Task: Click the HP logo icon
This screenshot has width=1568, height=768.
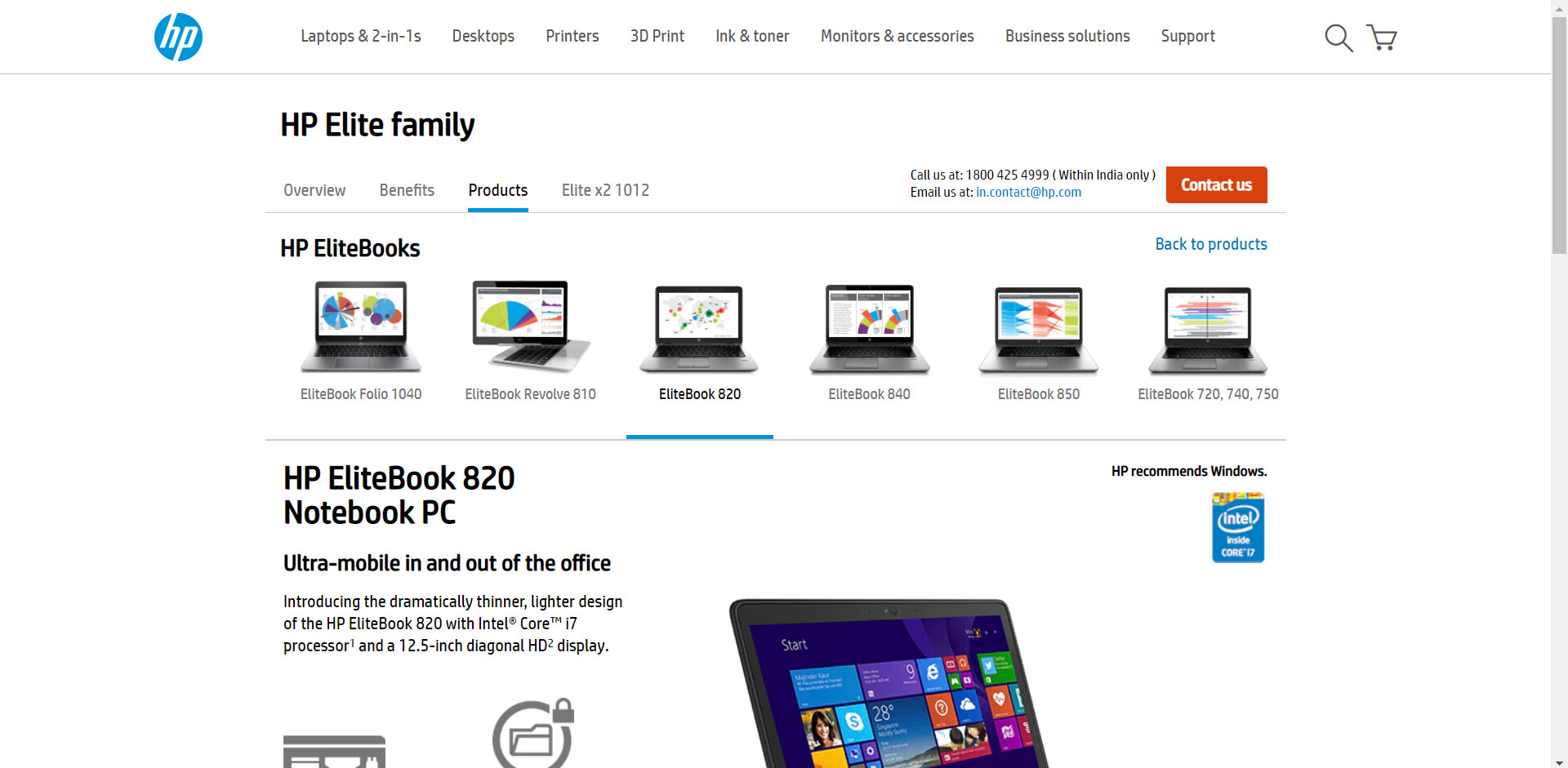Action: click(x=178, y=37)
